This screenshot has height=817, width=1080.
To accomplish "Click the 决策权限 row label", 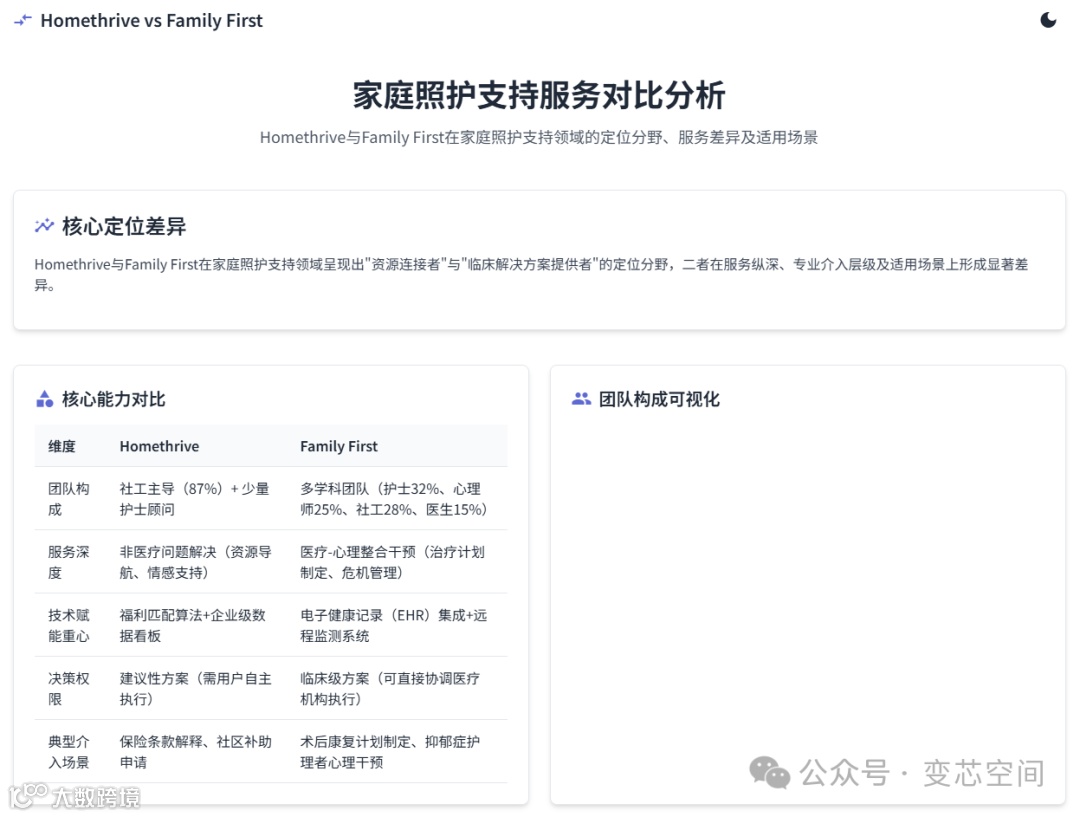I will (x=69, y=689).
